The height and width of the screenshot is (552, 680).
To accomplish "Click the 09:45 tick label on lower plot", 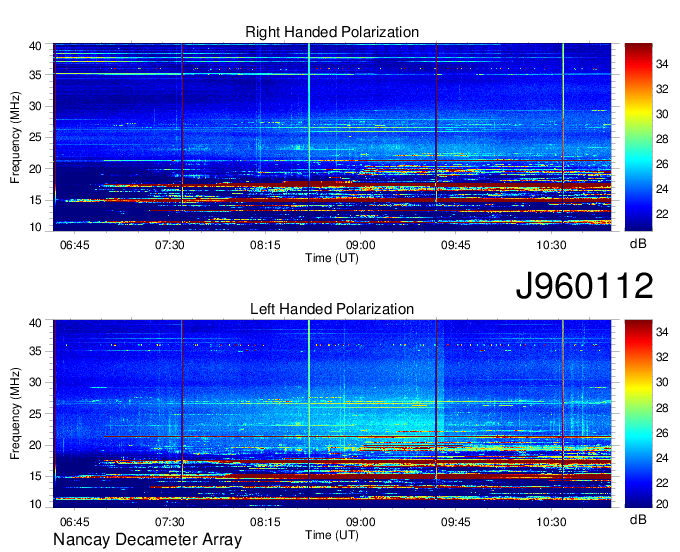I will click(456, 522).
